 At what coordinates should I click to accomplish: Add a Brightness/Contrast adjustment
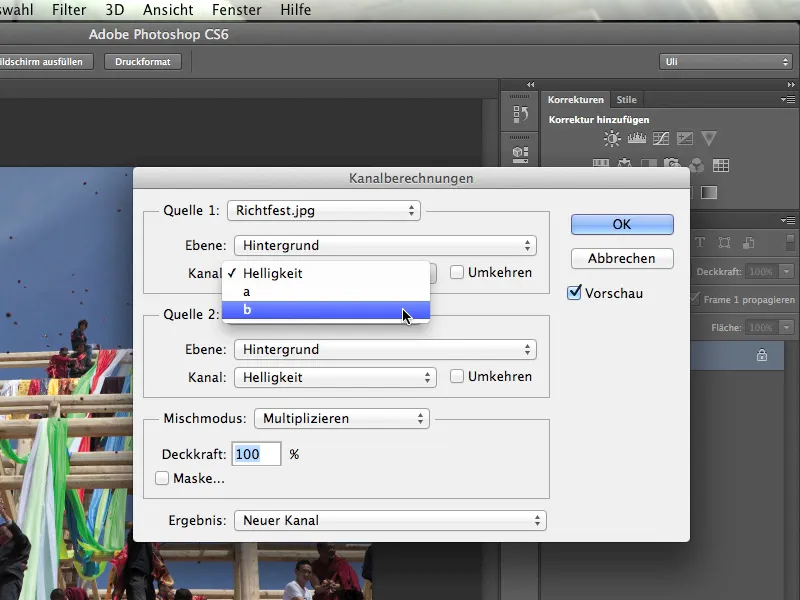coord(612,138)
